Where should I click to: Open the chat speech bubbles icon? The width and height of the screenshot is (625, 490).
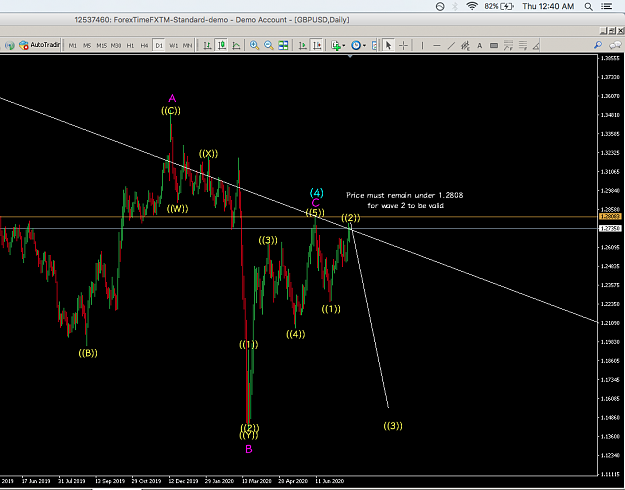[x=616, y=45]
